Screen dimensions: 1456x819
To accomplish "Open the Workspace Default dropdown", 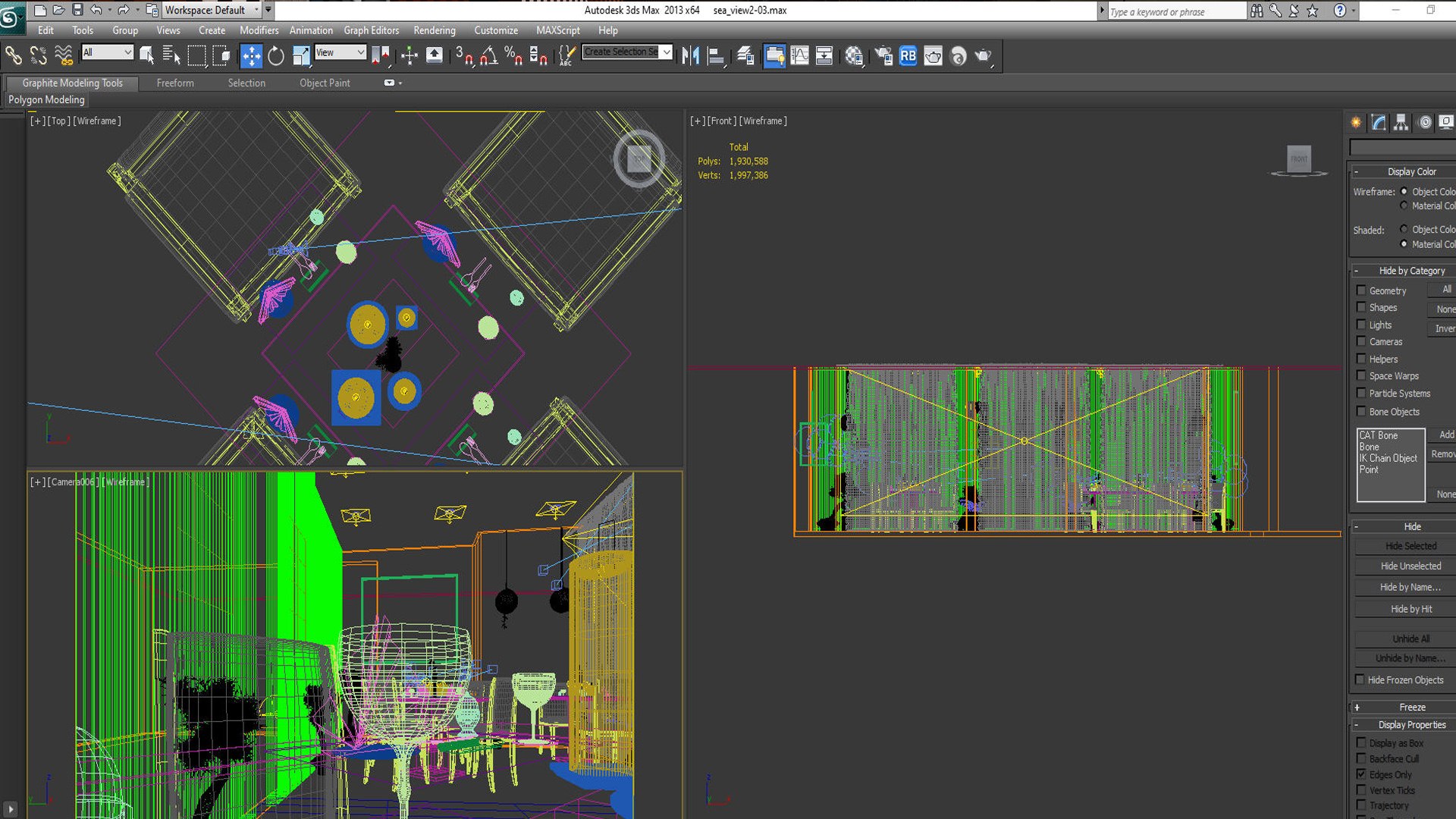I will 212,10.
